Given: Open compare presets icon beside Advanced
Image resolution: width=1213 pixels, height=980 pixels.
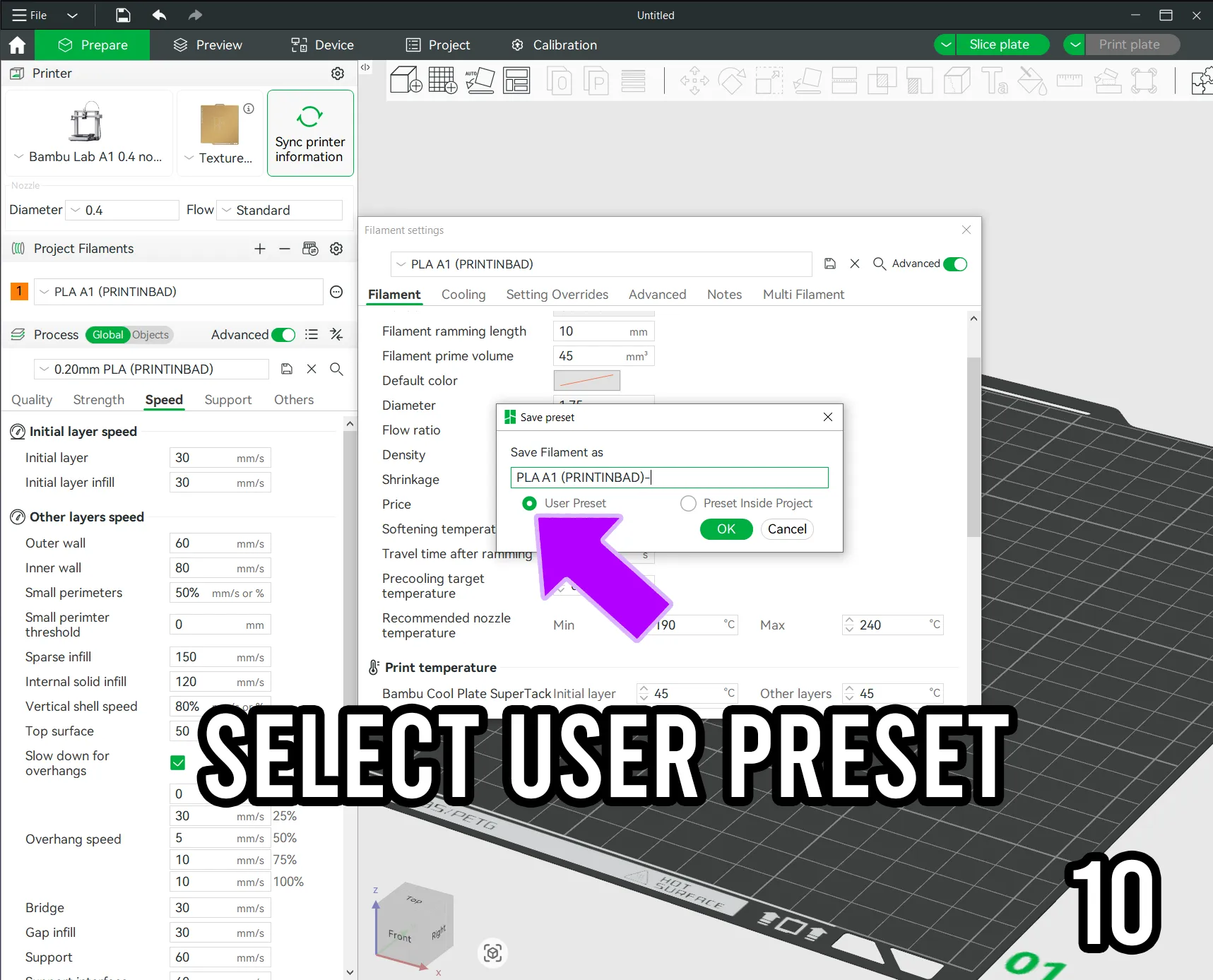Looking at the screenshot, I should (x=336, y=335).
